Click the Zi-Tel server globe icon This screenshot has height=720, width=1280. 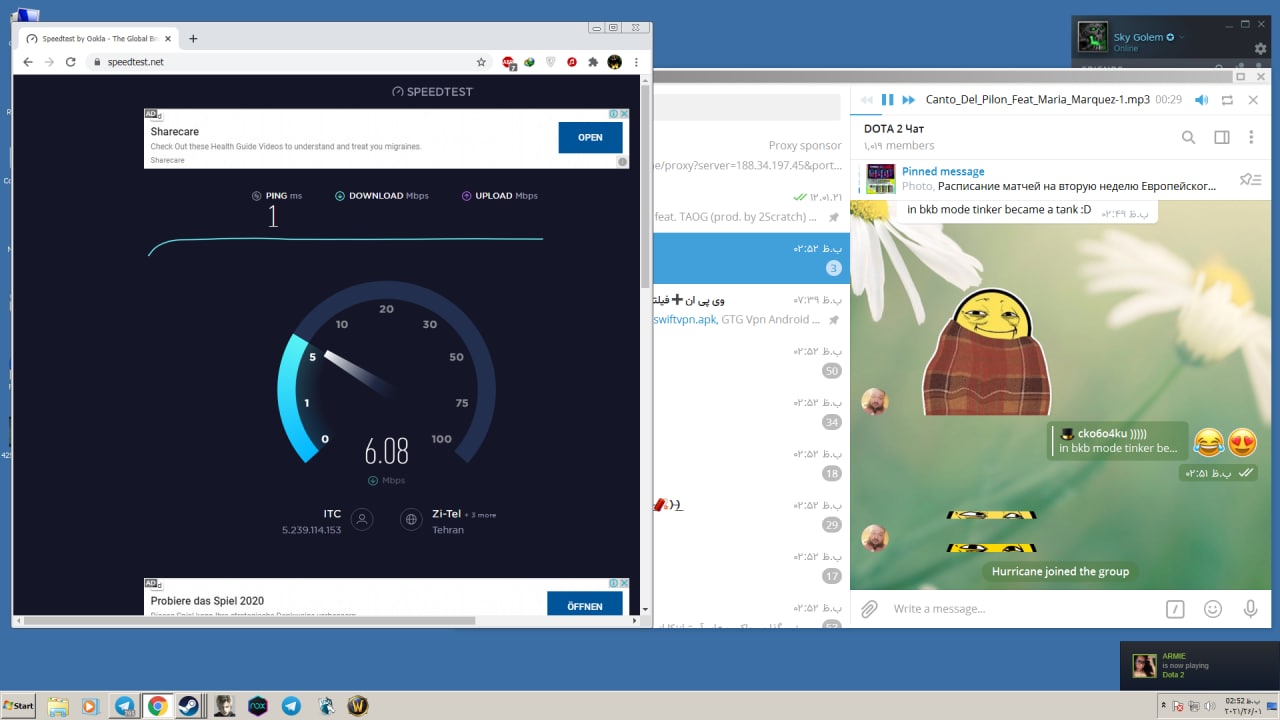(411, 519)
